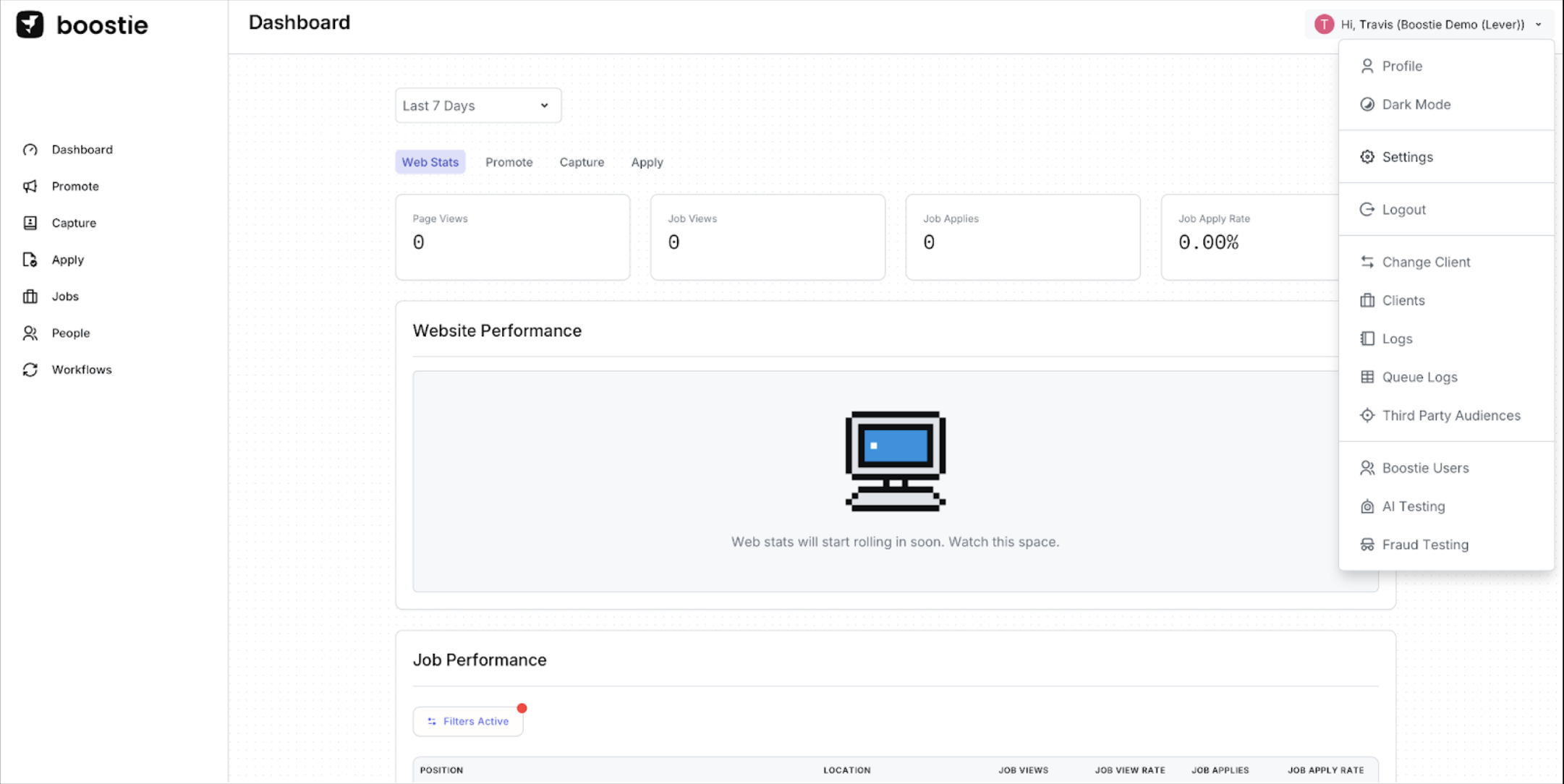
Task: Click the Workflows refresh-arrows icon
Action: [x=30, y=370]
